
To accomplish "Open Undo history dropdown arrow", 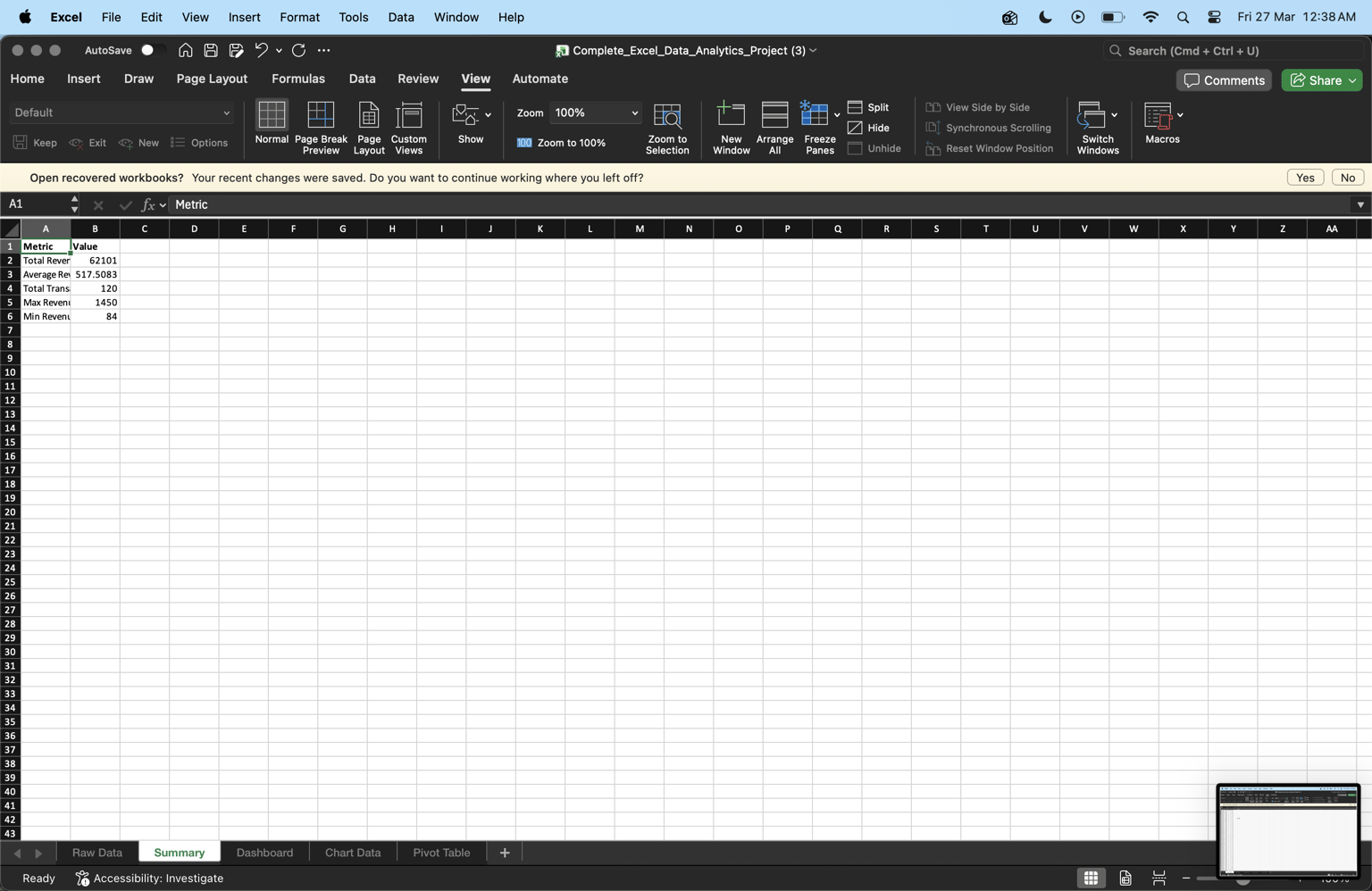I will [x=279, y=51].
